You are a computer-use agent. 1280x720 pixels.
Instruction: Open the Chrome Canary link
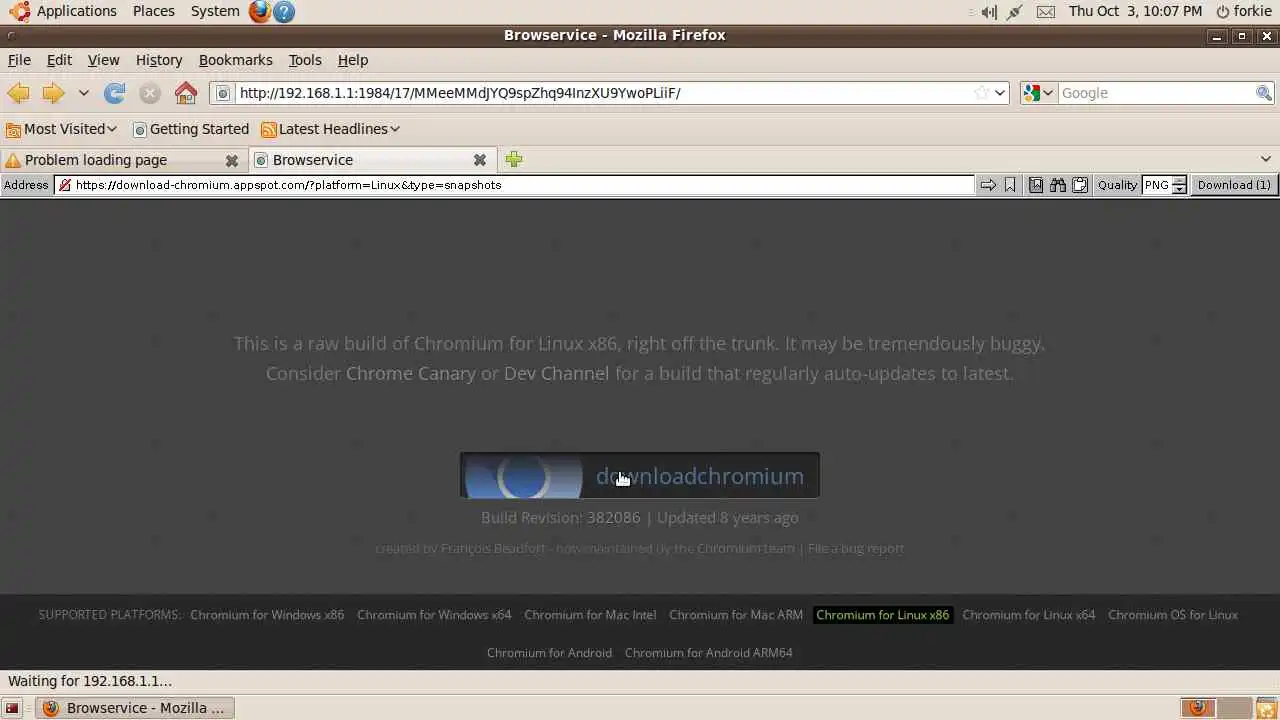coord(411,373)
